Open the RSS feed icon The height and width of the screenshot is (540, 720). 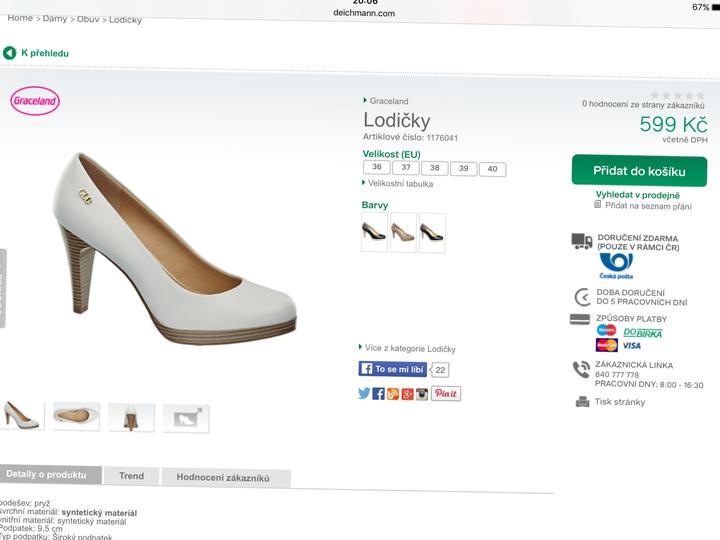click(x=393, y=394)
